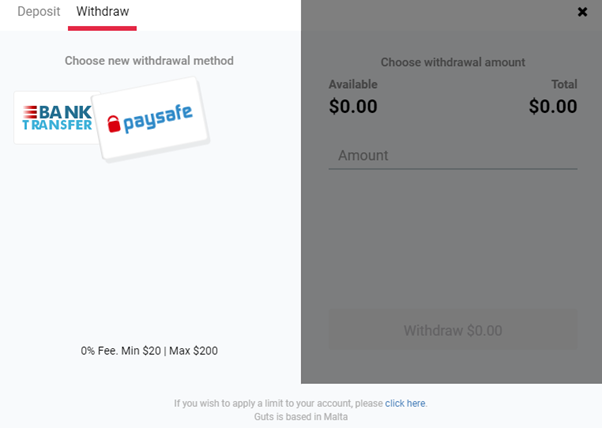Screen dimensions: 602x428
Task: Focus the Amount input field
Action: click(x=452, y=156)
